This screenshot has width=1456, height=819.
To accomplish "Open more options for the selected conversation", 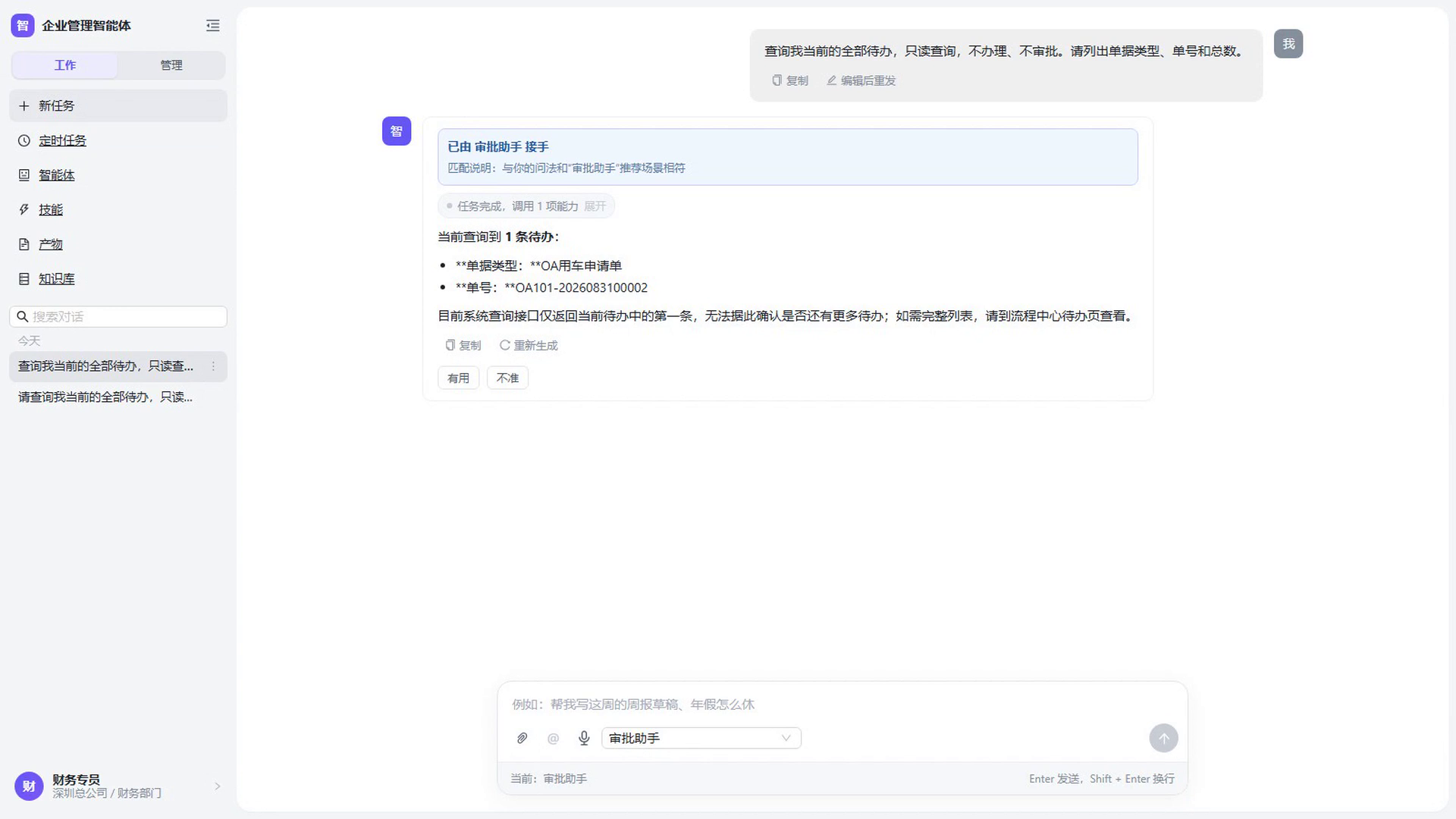I will click(x=213, y=366).
